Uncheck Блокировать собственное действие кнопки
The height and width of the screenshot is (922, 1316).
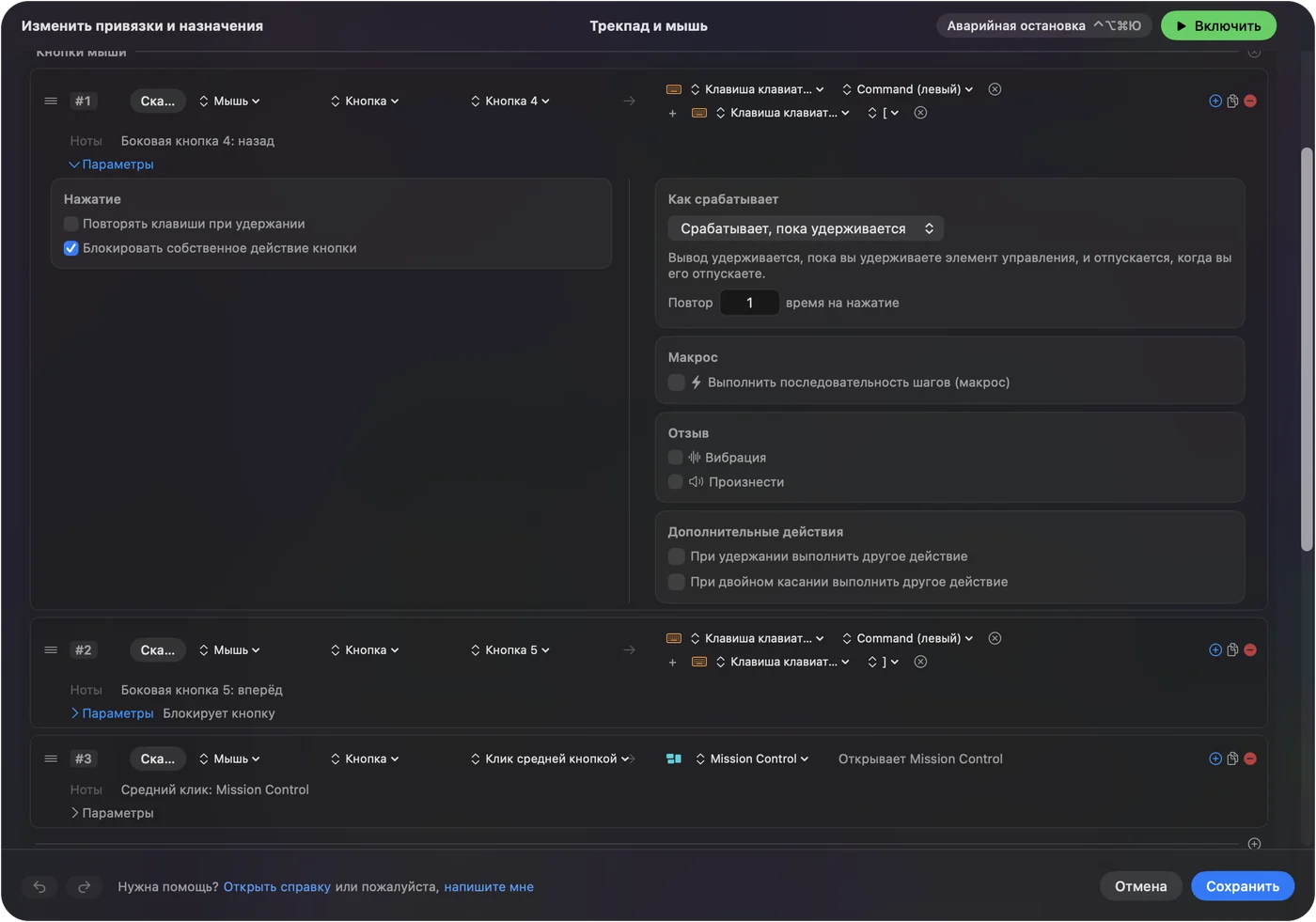tap(70, 248)
